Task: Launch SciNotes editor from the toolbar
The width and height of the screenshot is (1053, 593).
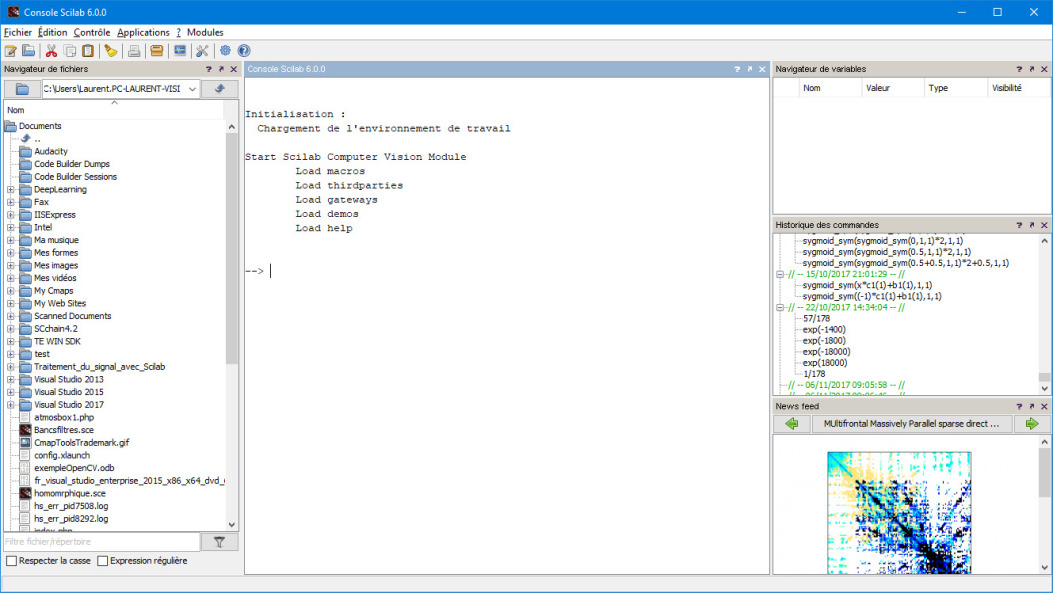Action: pyautogui.click(x=11, y=51)
